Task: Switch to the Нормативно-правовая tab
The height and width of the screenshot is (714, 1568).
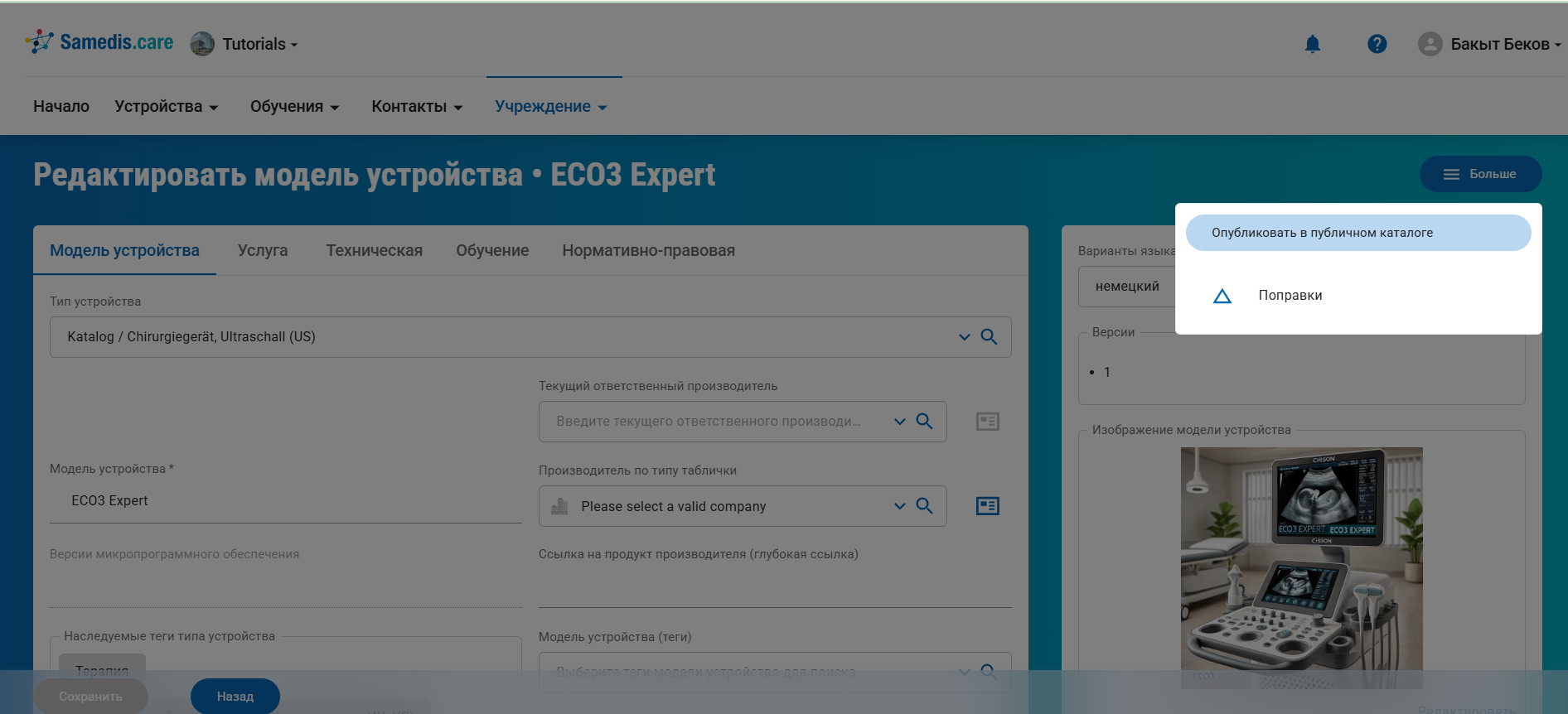Action: (x=649, y=250)
